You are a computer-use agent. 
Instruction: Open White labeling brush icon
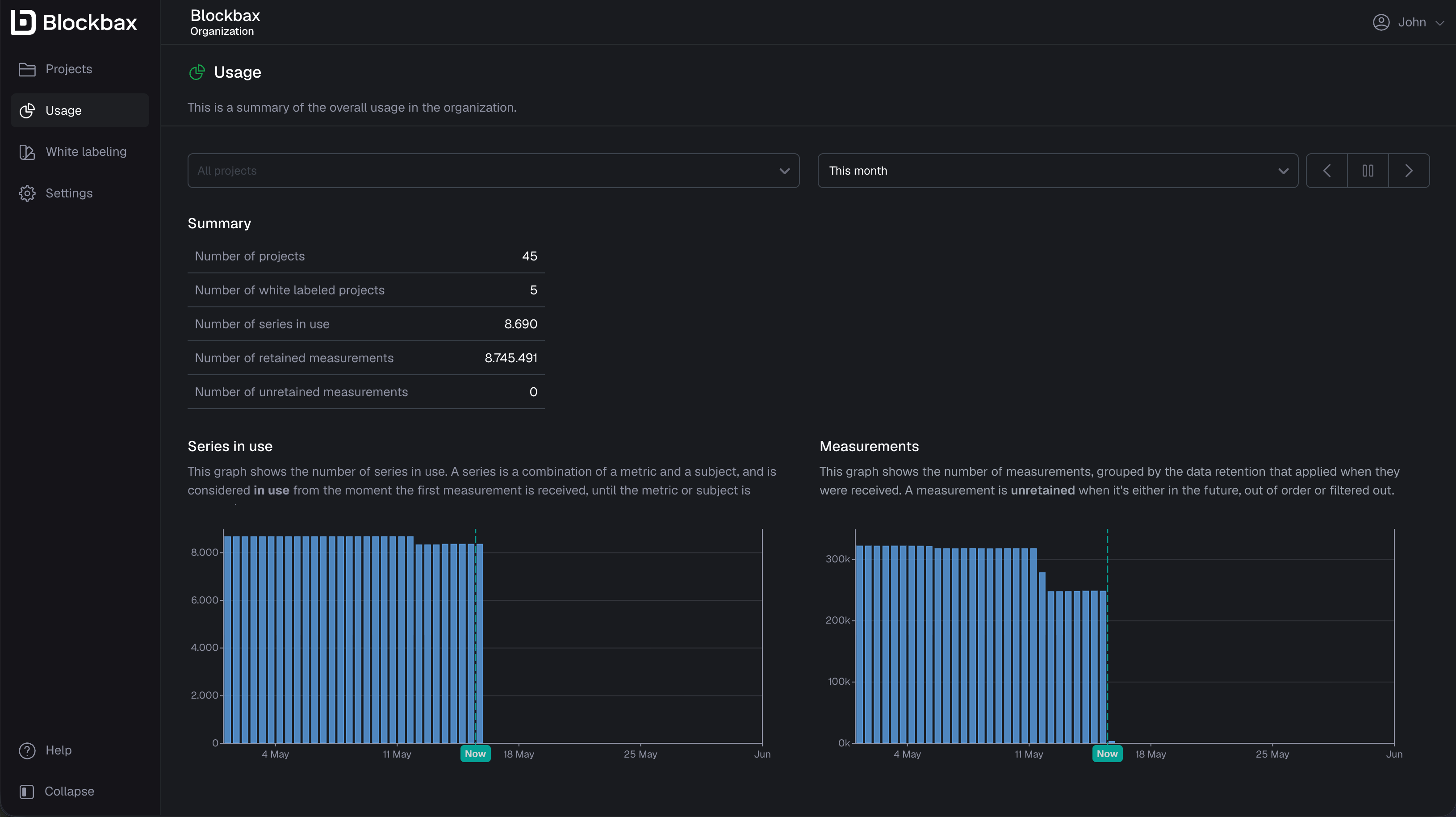pyautogui.click(x=27, y=151)
